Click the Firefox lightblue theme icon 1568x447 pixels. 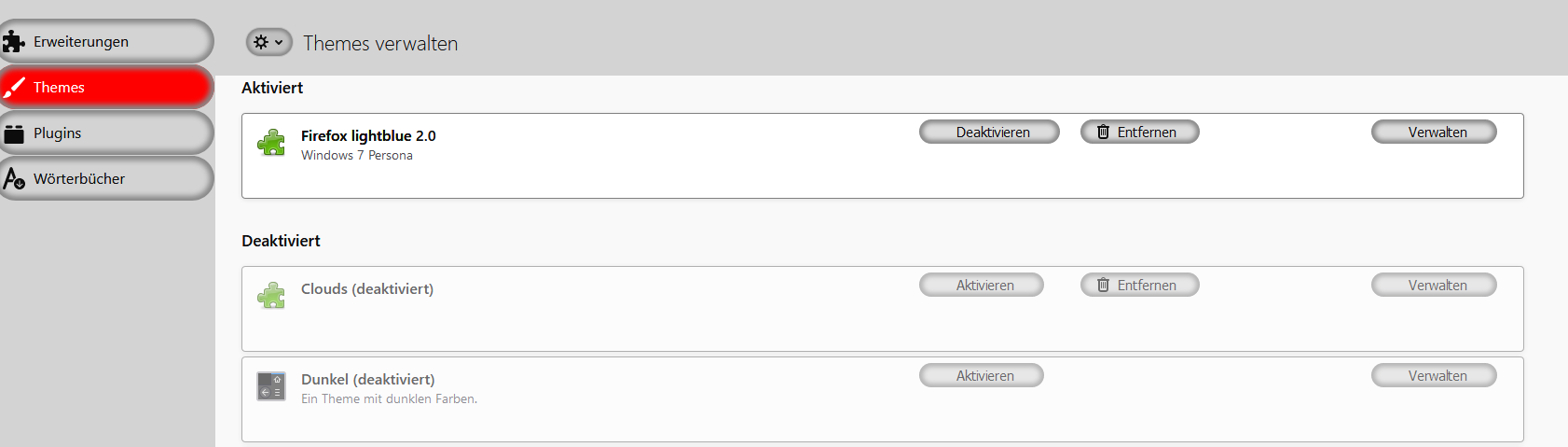[271, 142]
